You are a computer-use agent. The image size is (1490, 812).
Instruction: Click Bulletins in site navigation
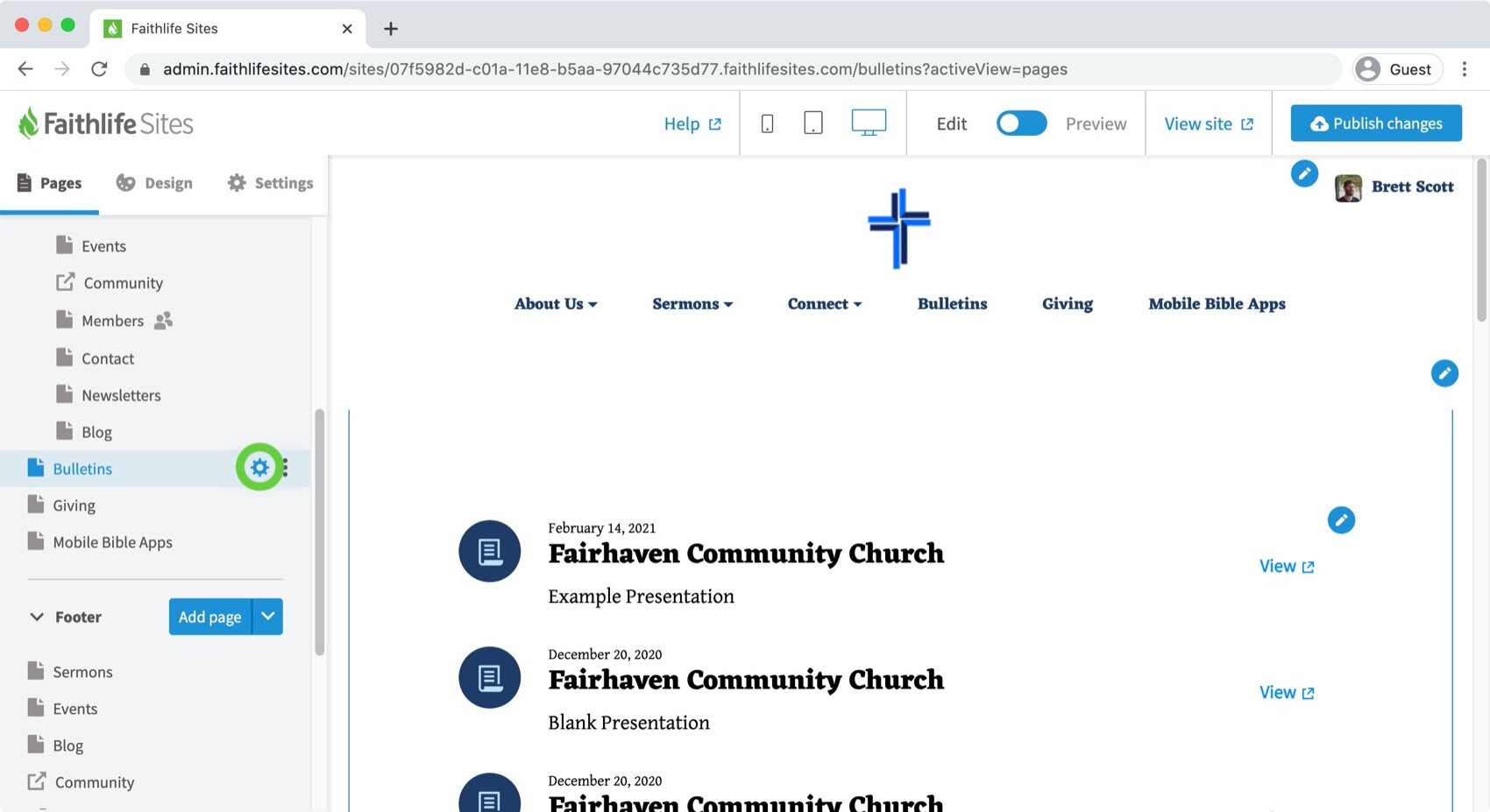(952, 304)
